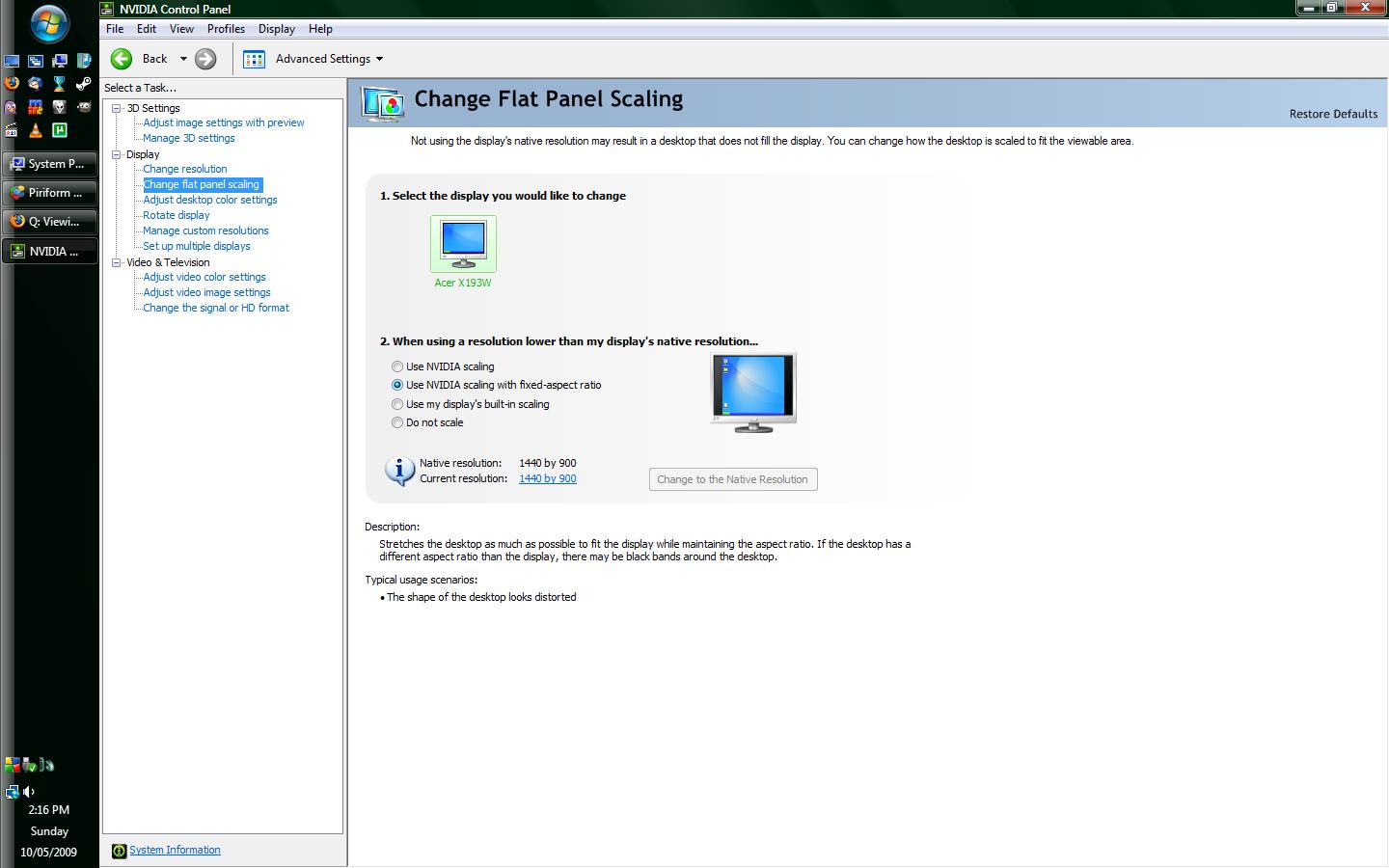The image size is (1389, 868).
Task: Open Change resolution task
Action: click(x=185, y=169)
